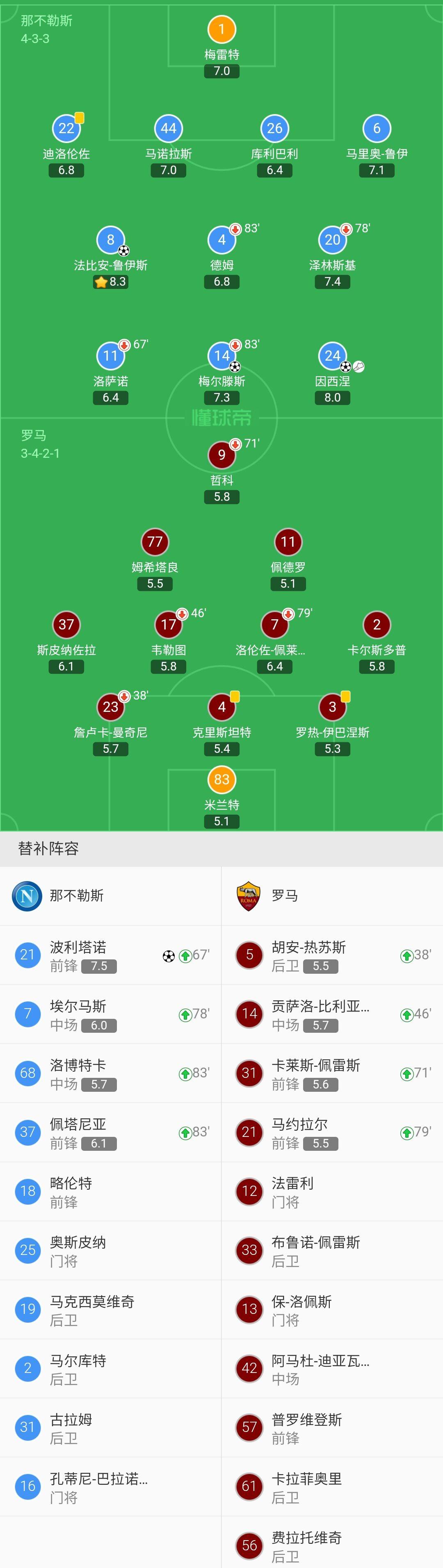Click the 替补阵容 section header

(x=48, y=848)
